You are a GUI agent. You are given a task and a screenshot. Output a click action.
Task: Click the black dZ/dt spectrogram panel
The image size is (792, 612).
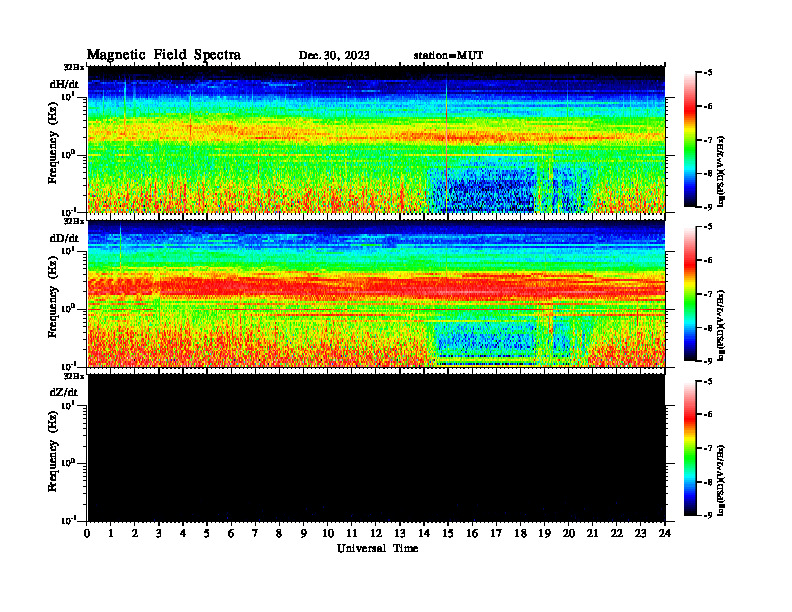click(x=376, y=448)
